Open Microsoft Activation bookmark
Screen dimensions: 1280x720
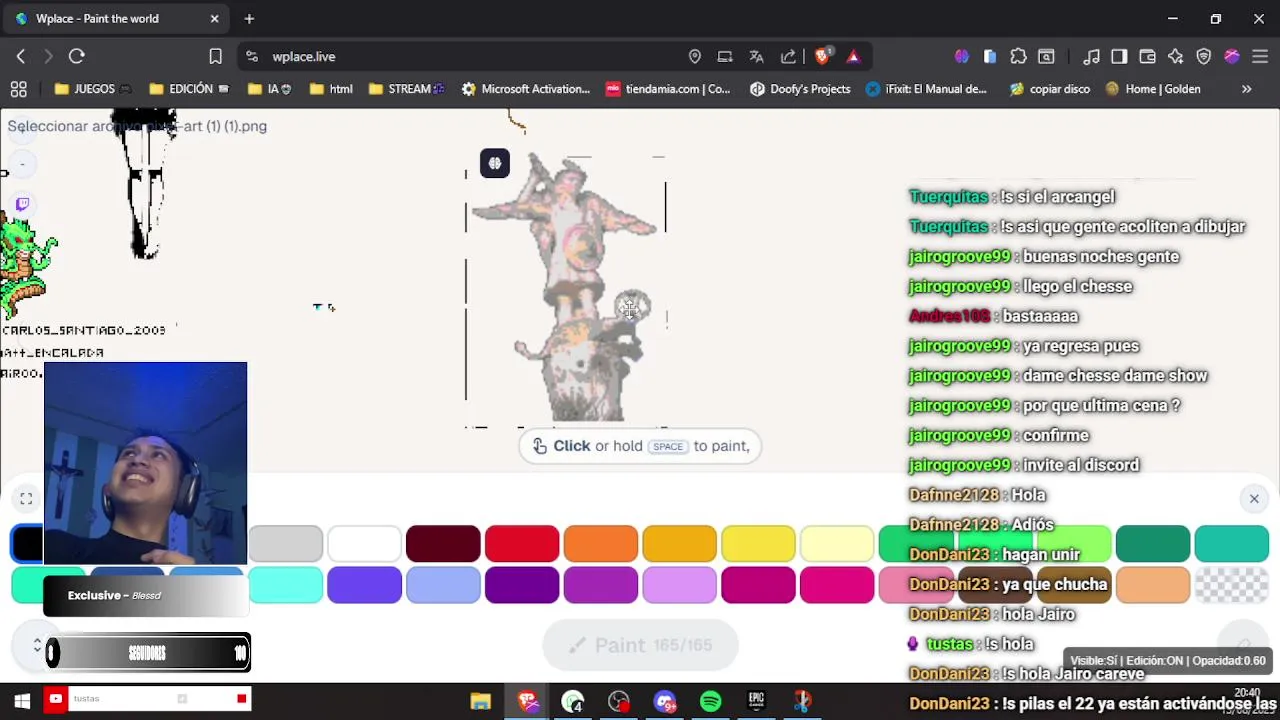526,89
